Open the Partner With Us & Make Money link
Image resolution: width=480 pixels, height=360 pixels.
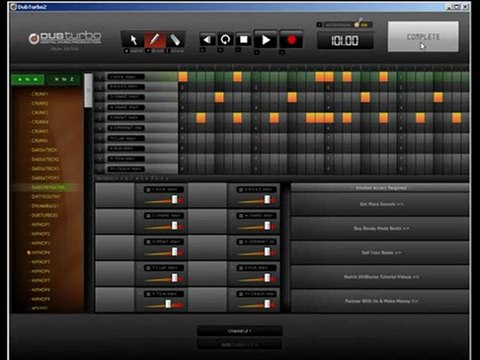[381, 301]
